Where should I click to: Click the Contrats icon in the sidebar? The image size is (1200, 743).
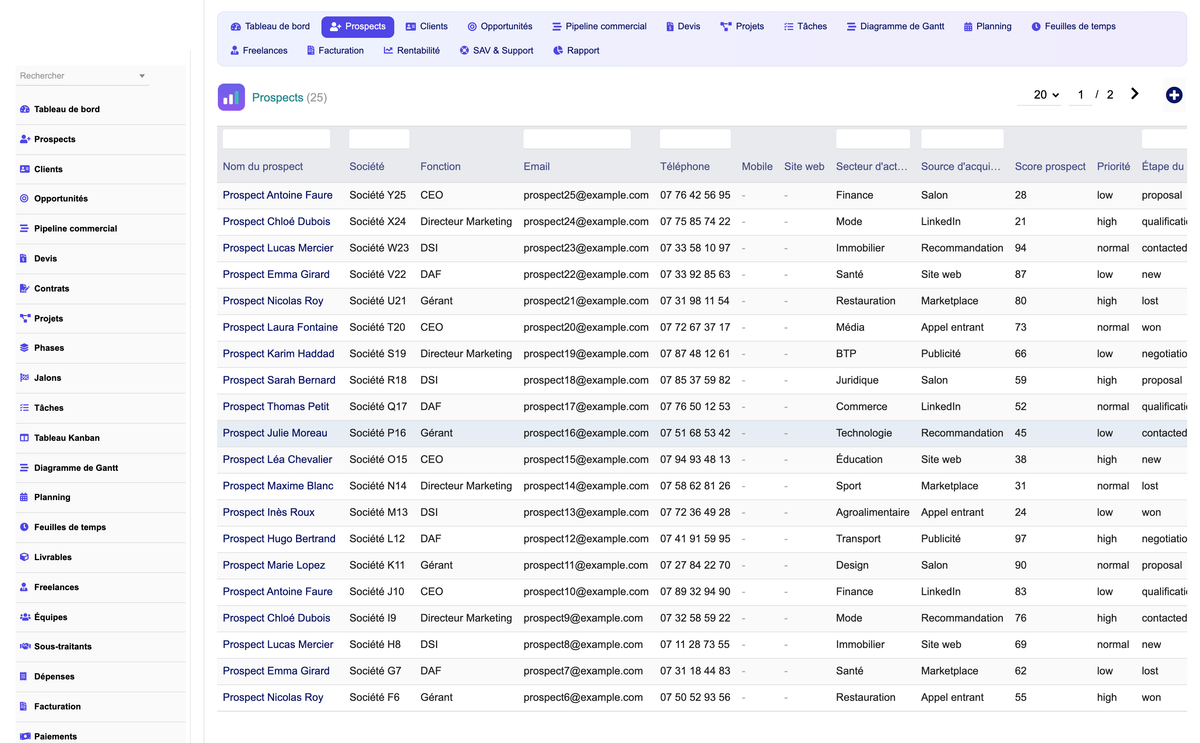25,288
